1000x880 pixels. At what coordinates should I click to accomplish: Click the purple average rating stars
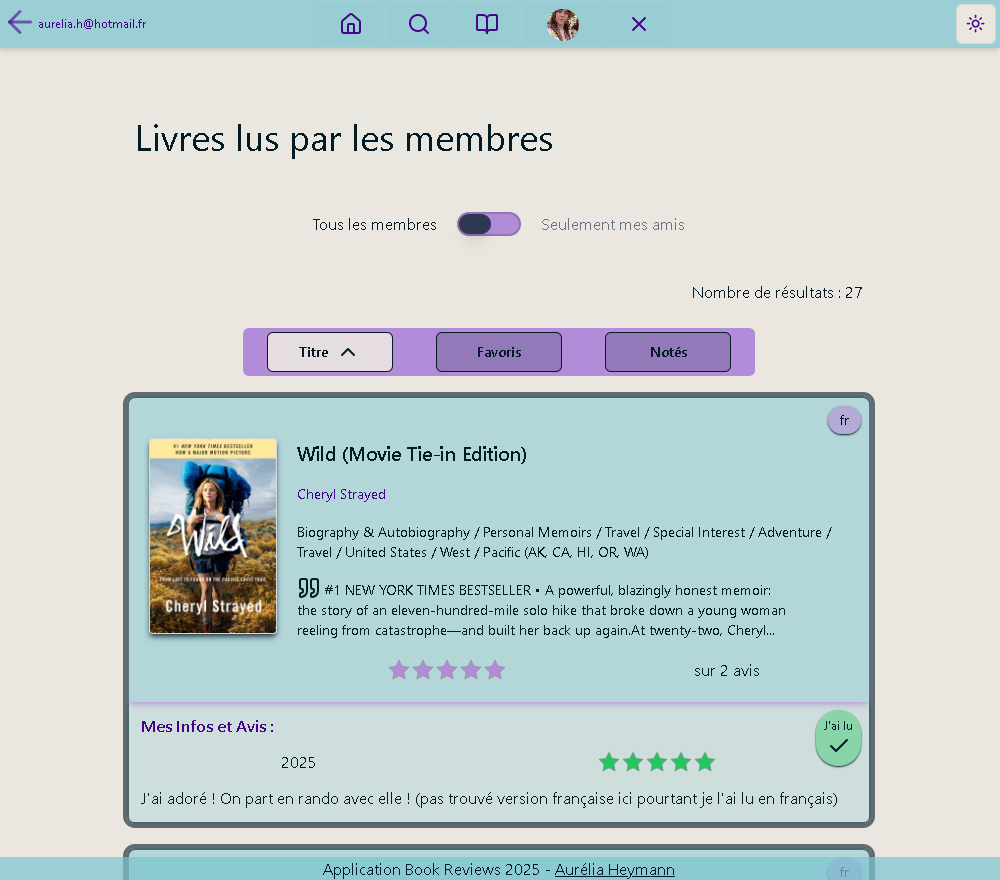pyautogui.click(x=447, y=670)
